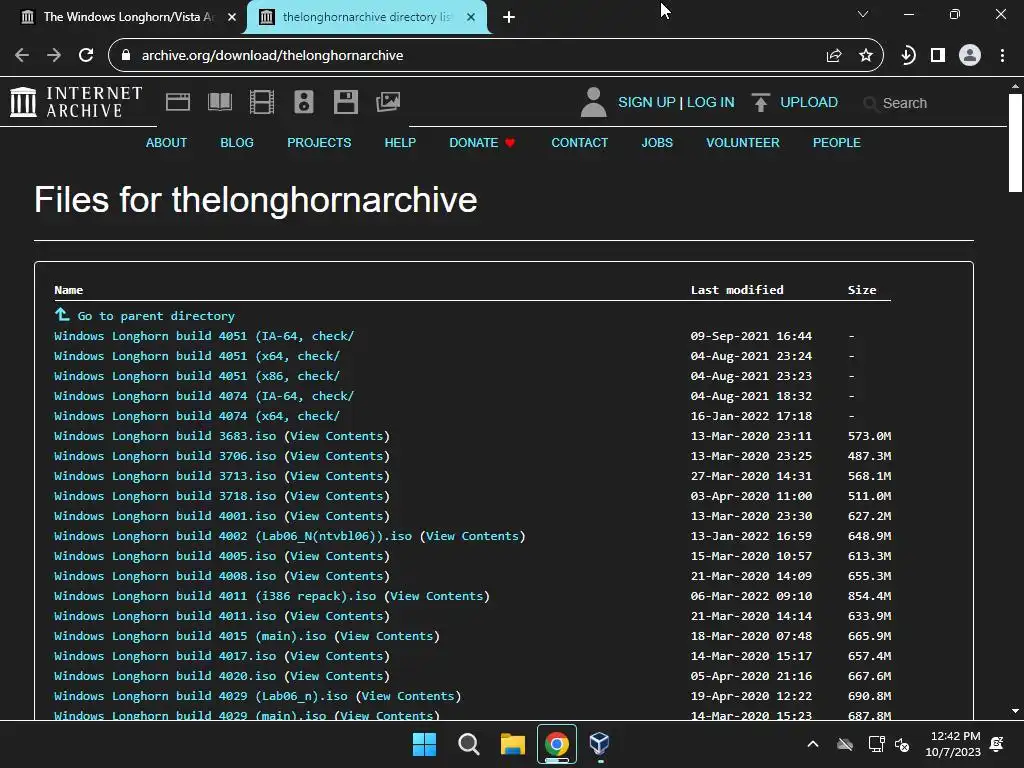
Task: Open the PEOPLE menu item
Action: click(x=837, y=142)
